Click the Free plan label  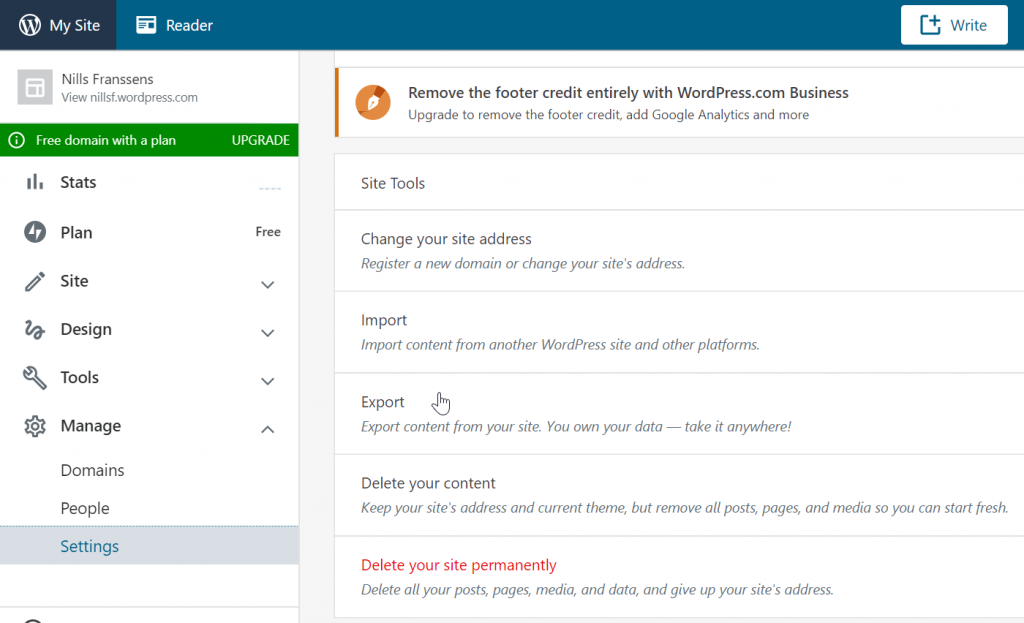pyautogui.click(x=268, y=232)
